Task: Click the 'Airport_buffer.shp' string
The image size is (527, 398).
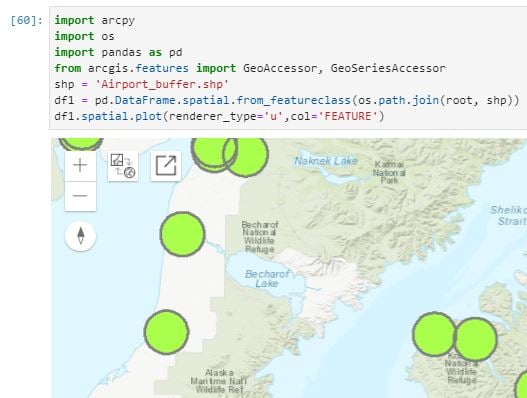Action: coord(162,84)
